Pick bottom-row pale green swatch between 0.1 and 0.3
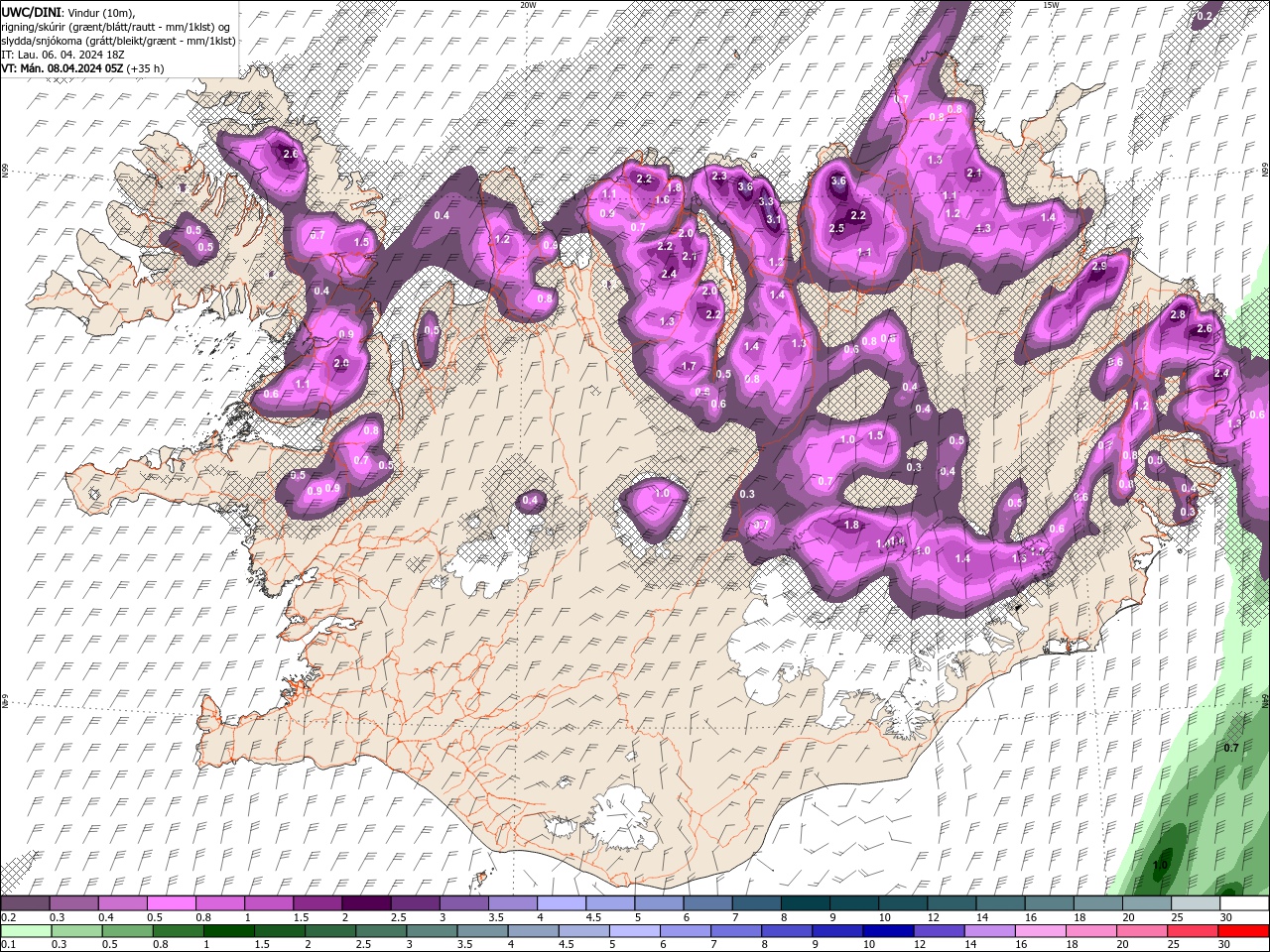This screenshot has height=952, width=1270. tap(25, 931)
